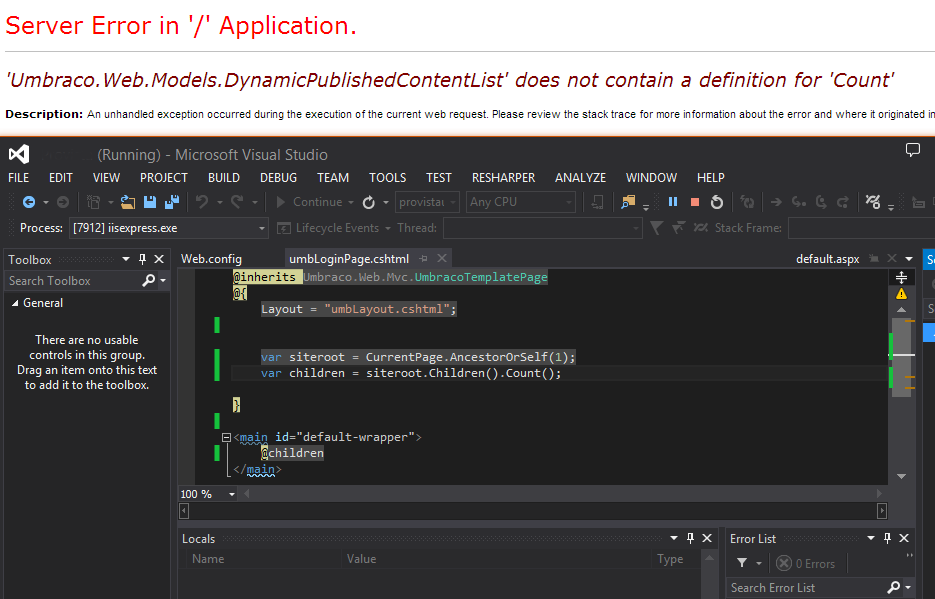Pause debugging with the Break All icon

pos(673,202)
